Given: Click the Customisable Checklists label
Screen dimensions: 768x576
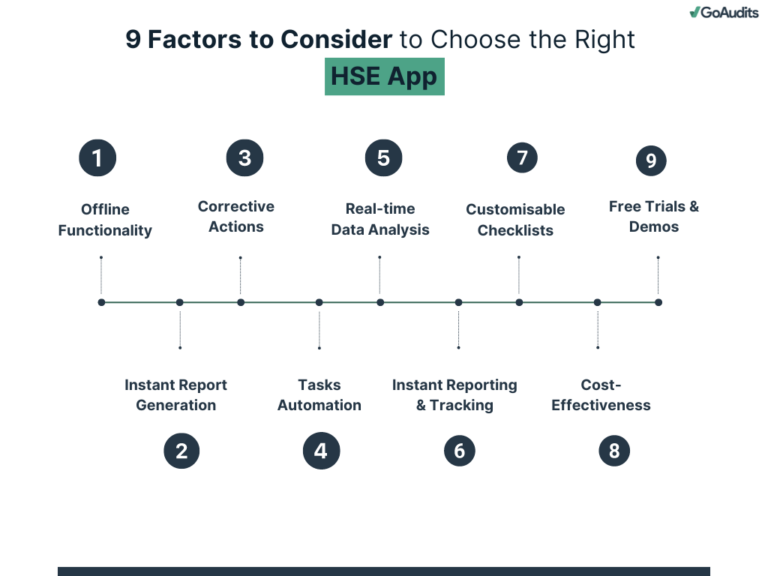Looking at the screenshot, I should [x=515, y=220].
